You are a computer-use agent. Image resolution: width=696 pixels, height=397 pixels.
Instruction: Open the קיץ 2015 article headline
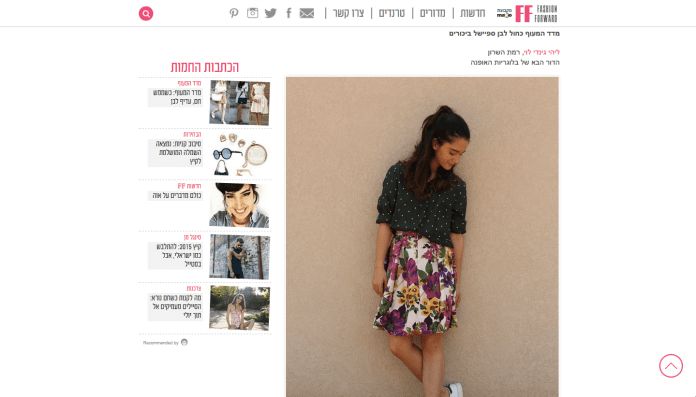[178, 255]
